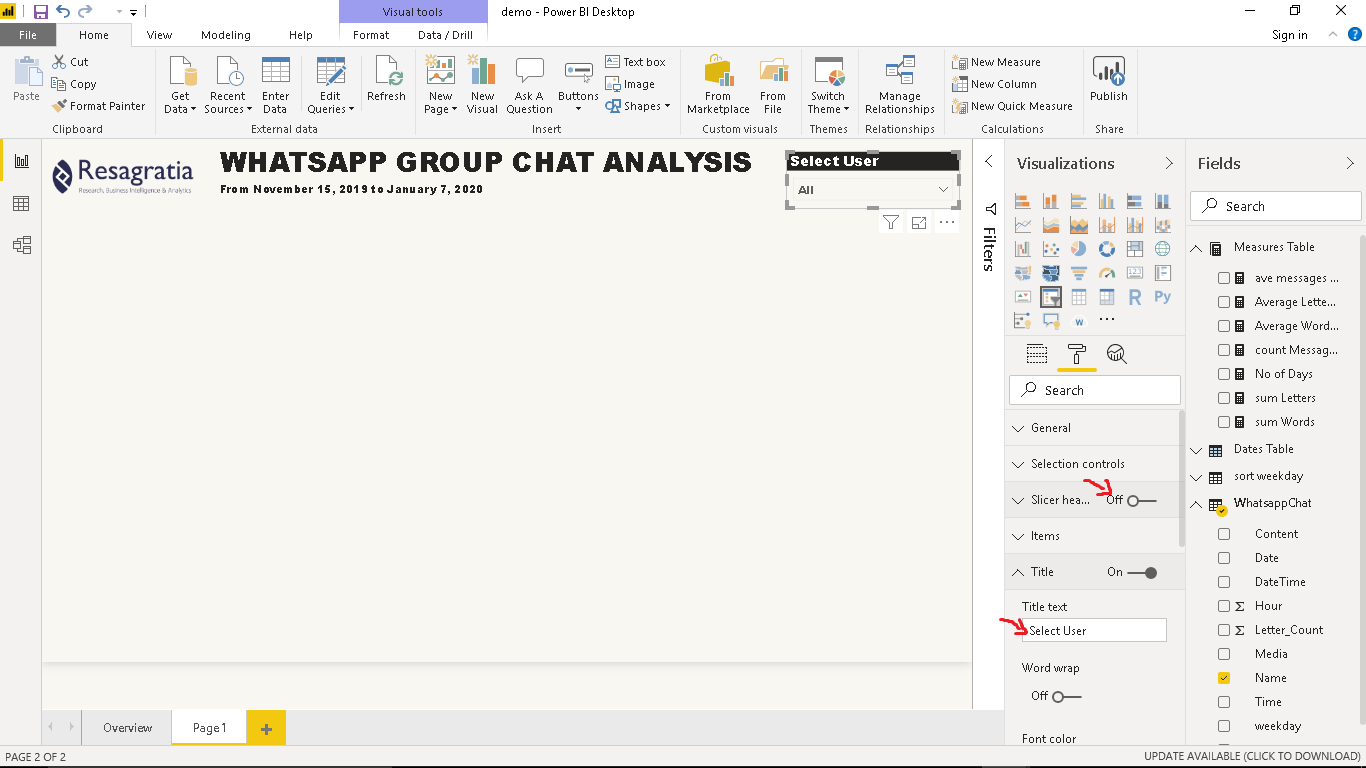The width and height of the screenshot is (1366, 768).
Task: Pick the Treemap visualization
Action: [1134, 249]
